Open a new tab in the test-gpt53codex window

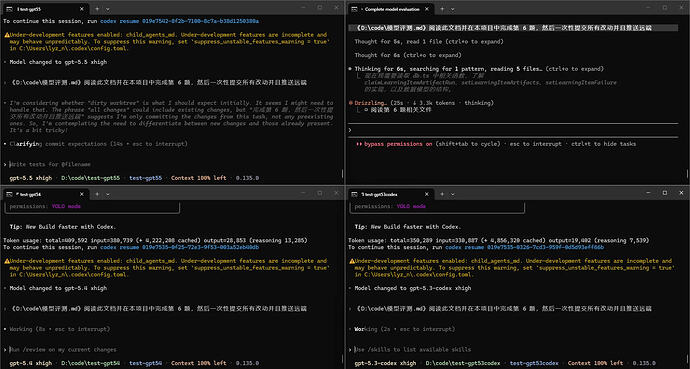pyautogui.click(x=442, y=194)
